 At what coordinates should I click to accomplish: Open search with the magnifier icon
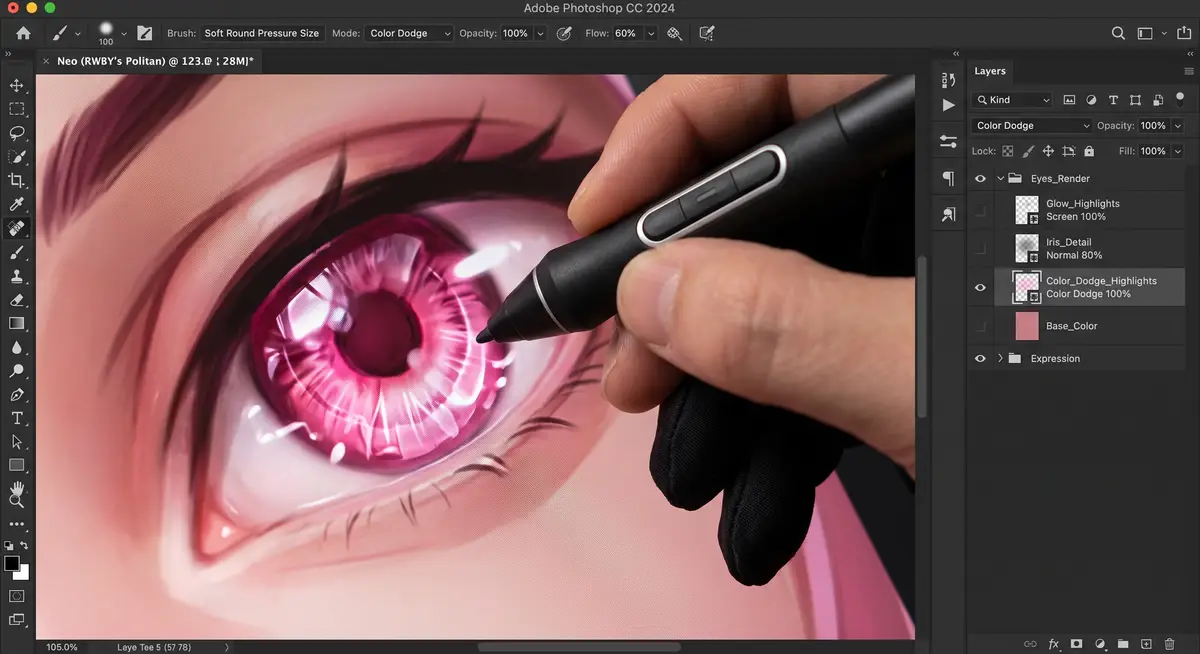pos(1118,33)
